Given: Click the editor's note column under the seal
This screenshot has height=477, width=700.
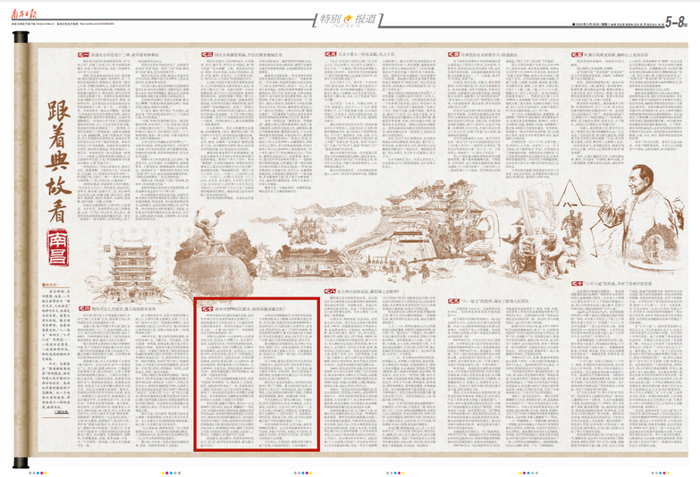Looking at the screenshot, I should pos(56,351).
